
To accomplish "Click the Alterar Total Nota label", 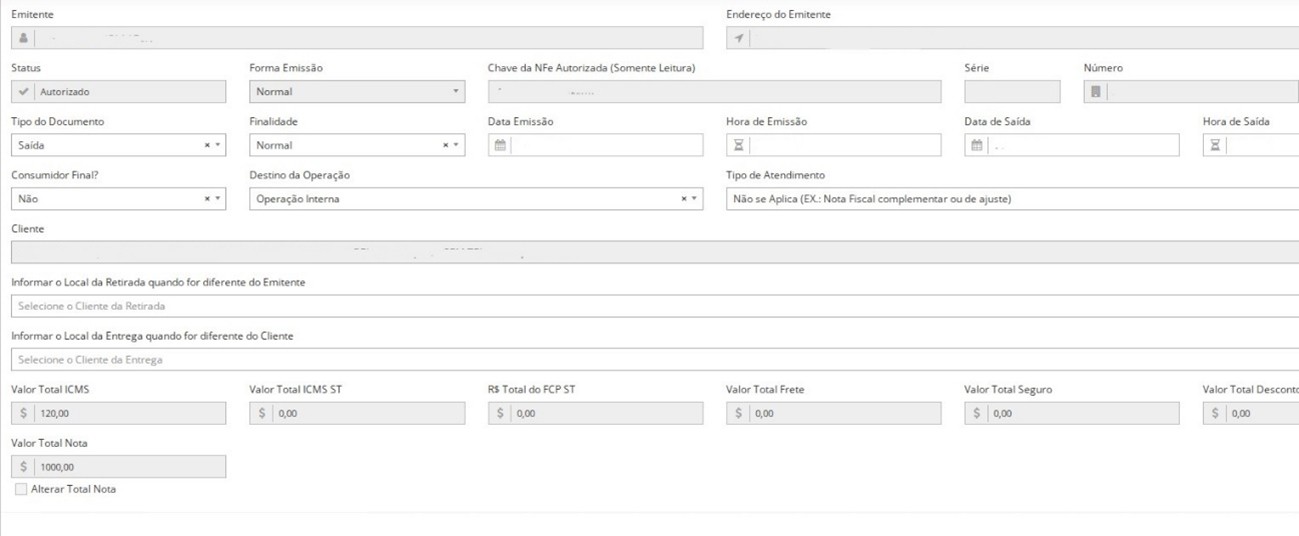I will 73,489.
